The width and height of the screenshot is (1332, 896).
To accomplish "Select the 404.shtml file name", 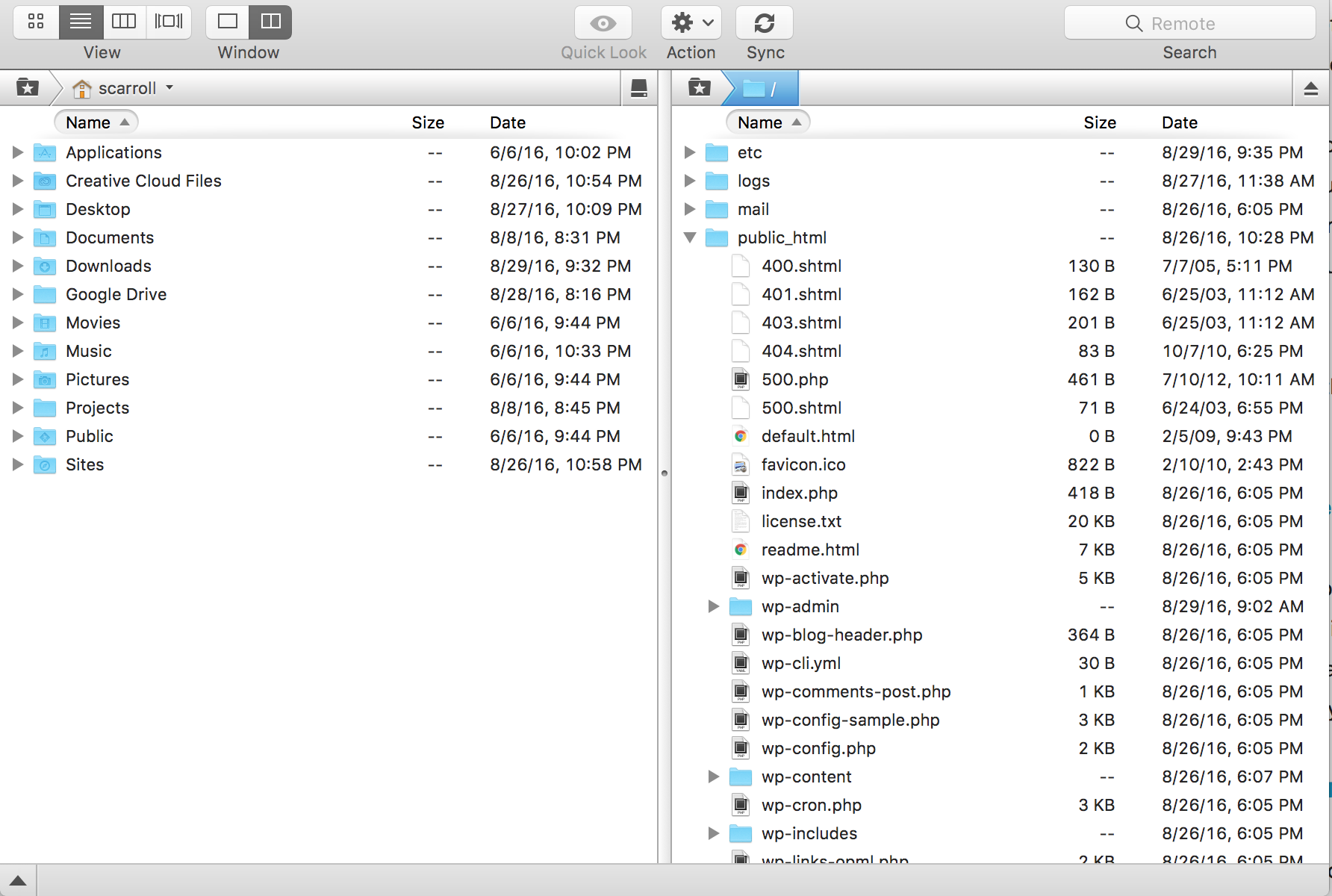I will [x=801, y=351].
